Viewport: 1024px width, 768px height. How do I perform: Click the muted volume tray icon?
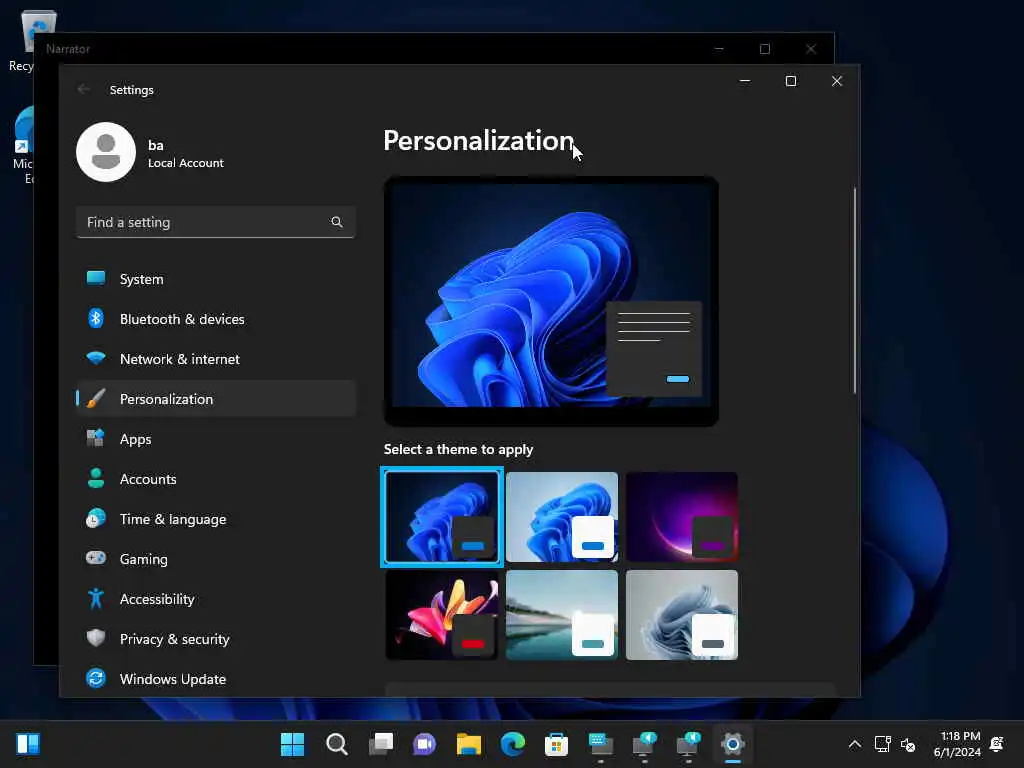tap(908, 744)
